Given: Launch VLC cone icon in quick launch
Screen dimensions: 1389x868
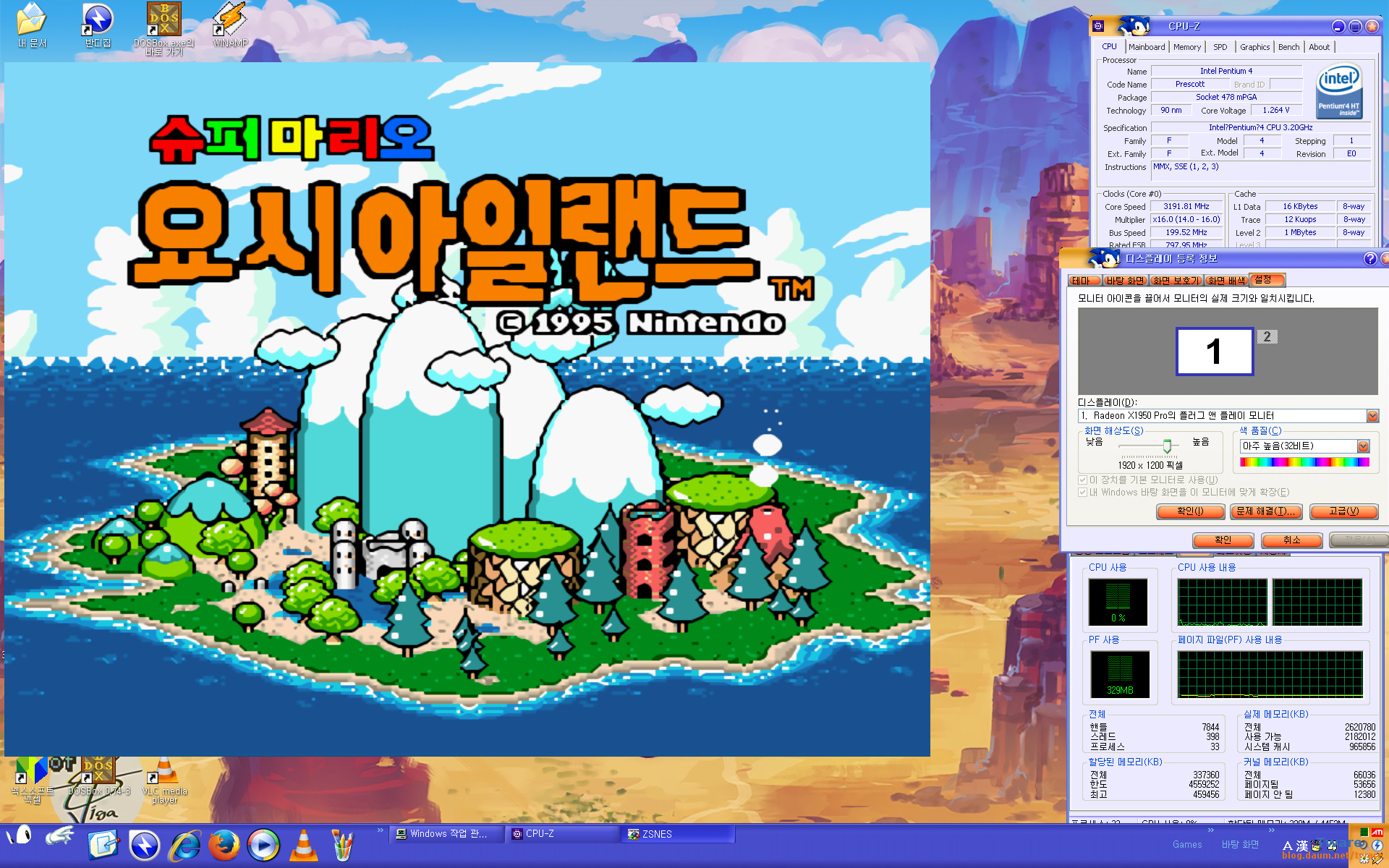Looking at the screenshot, I should pos(303,845).
